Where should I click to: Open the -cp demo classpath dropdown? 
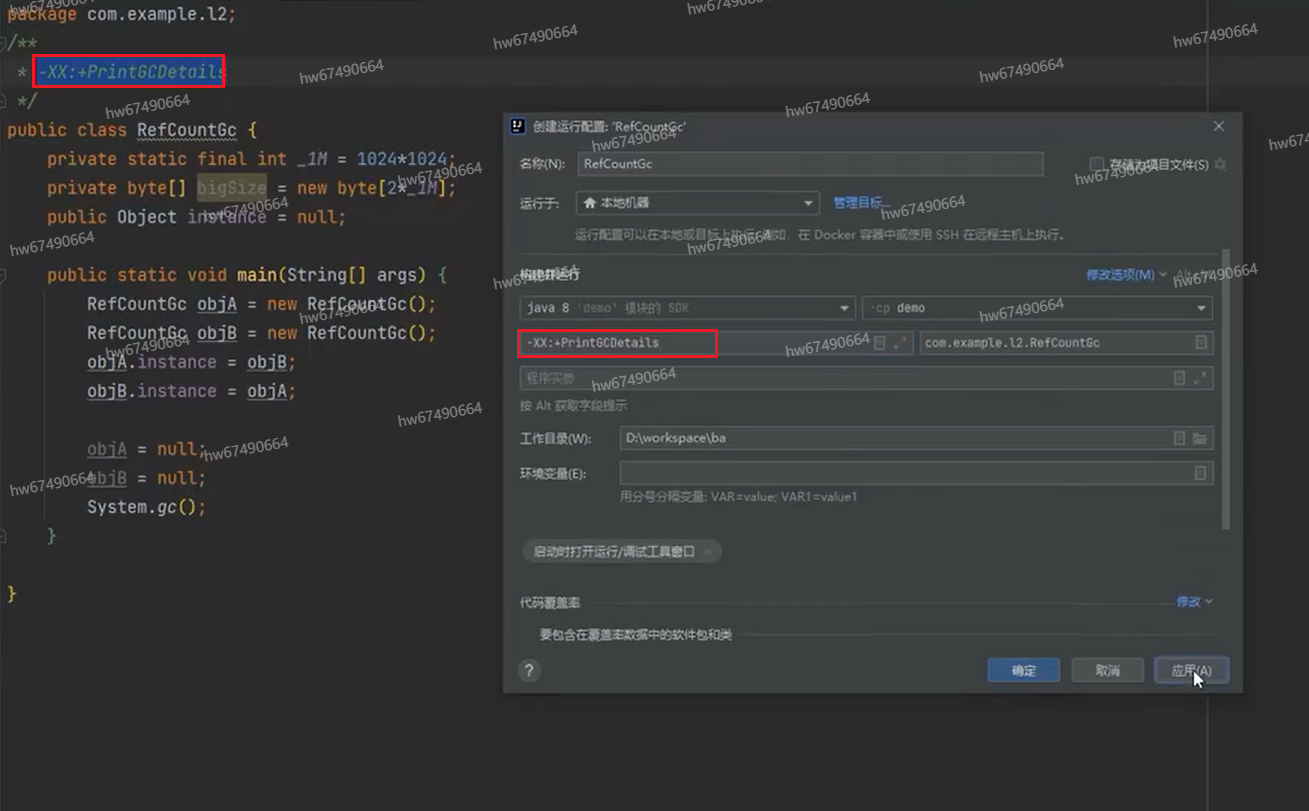pos(1038,308)
